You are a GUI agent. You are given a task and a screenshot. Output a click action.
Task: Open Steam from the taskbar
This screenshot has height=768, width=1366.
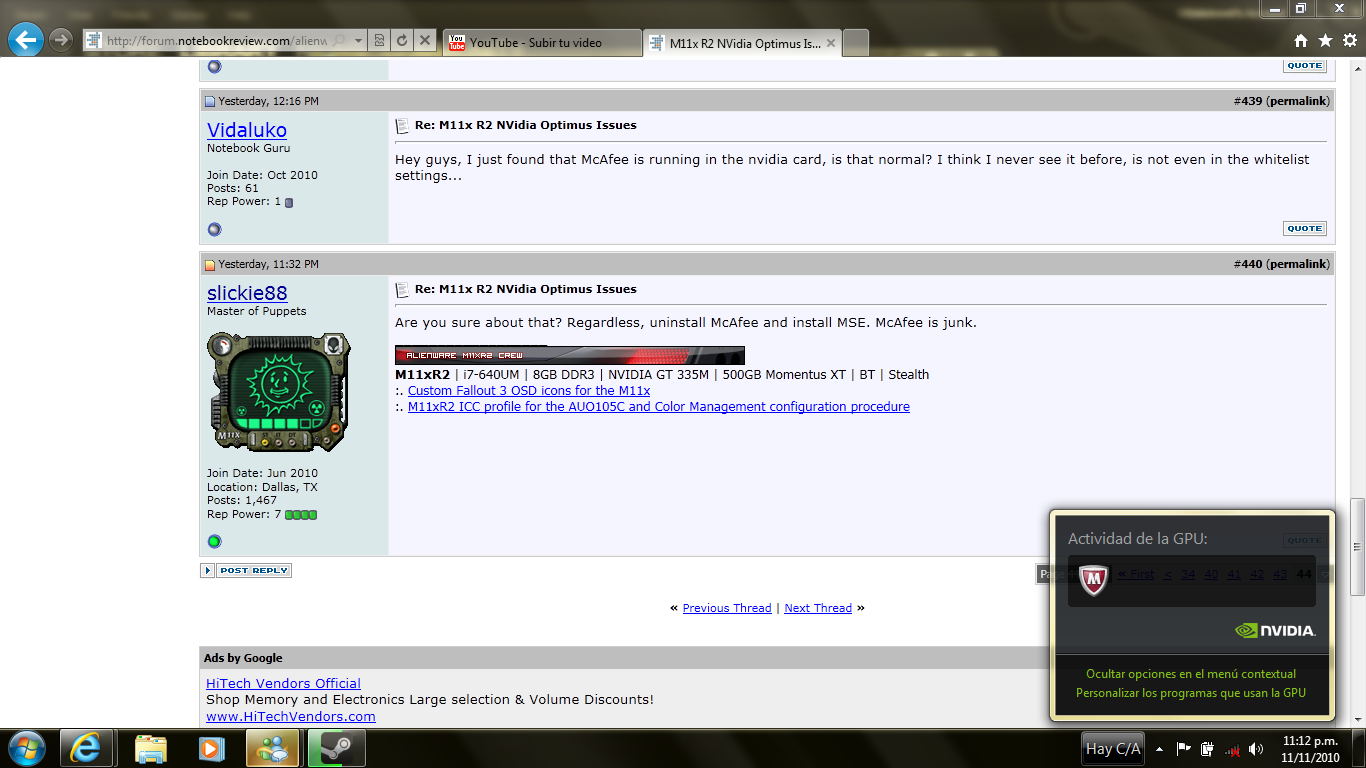coord(336,748)
